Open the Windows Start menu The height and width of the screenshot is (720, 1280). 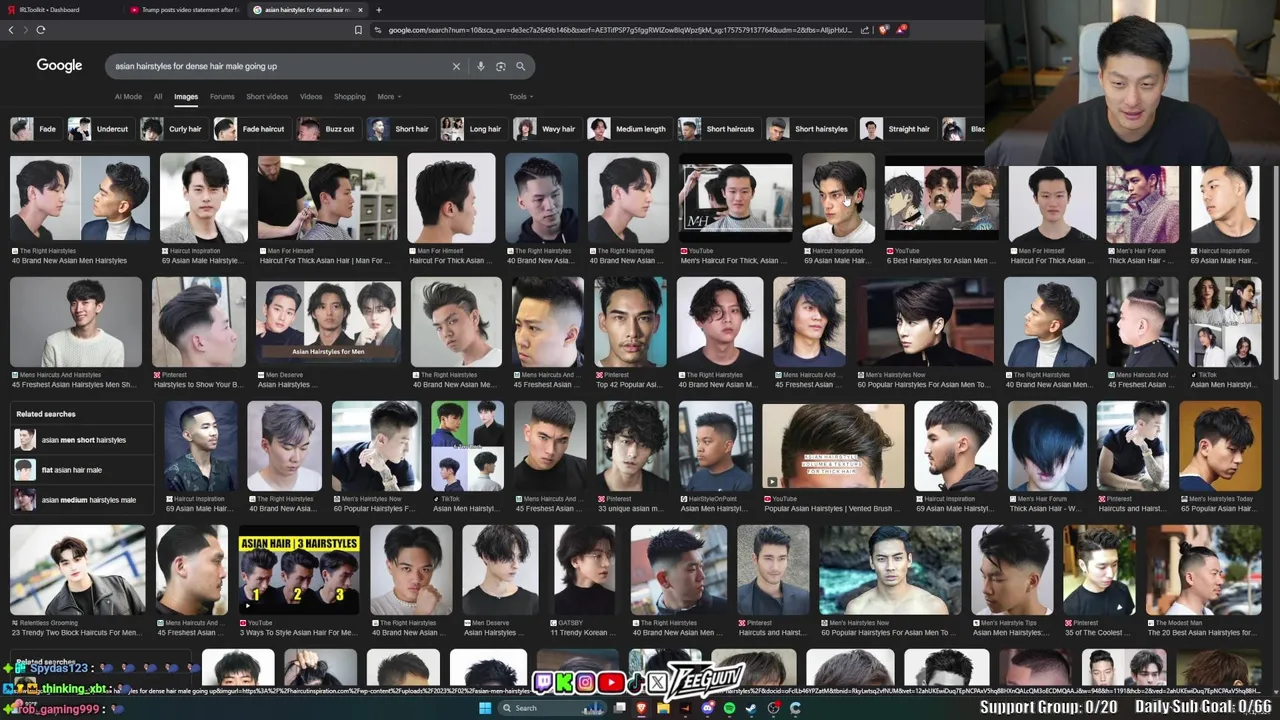tap(485, 708)
